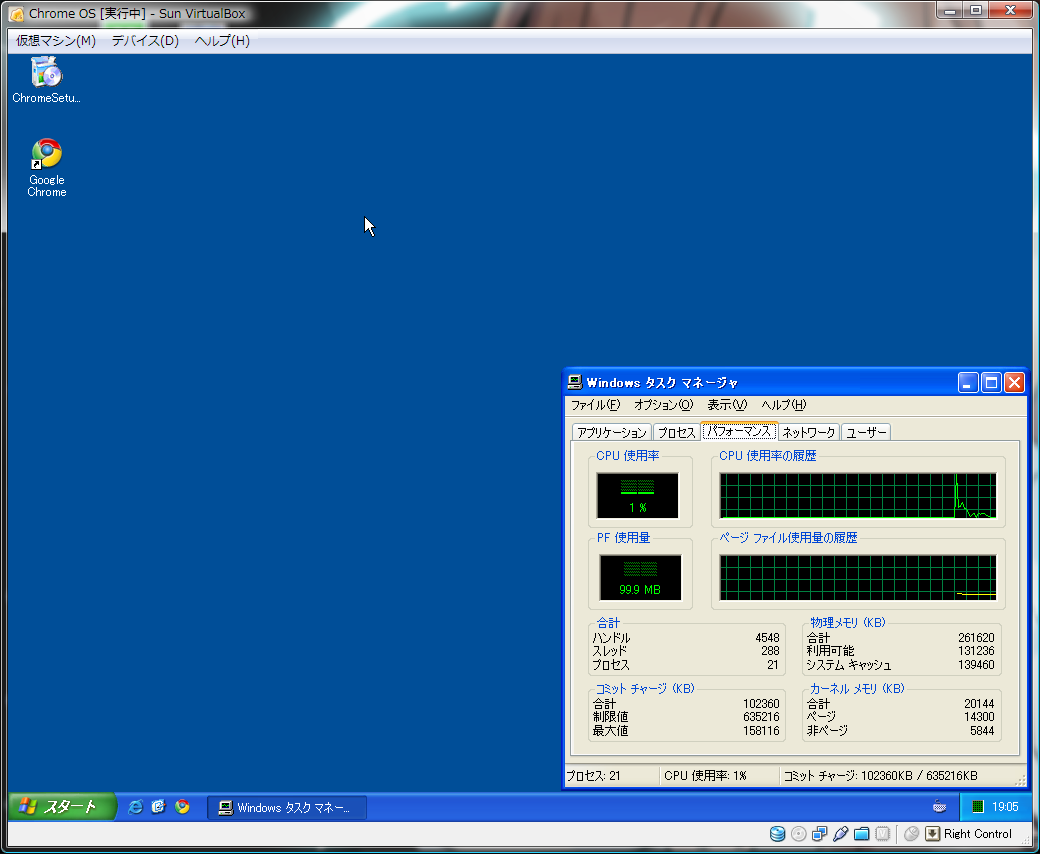This screenshot has width=1040, height=854.
Task: Open the ChromeSetup installer desktop icon
Action: pos(46,80)
